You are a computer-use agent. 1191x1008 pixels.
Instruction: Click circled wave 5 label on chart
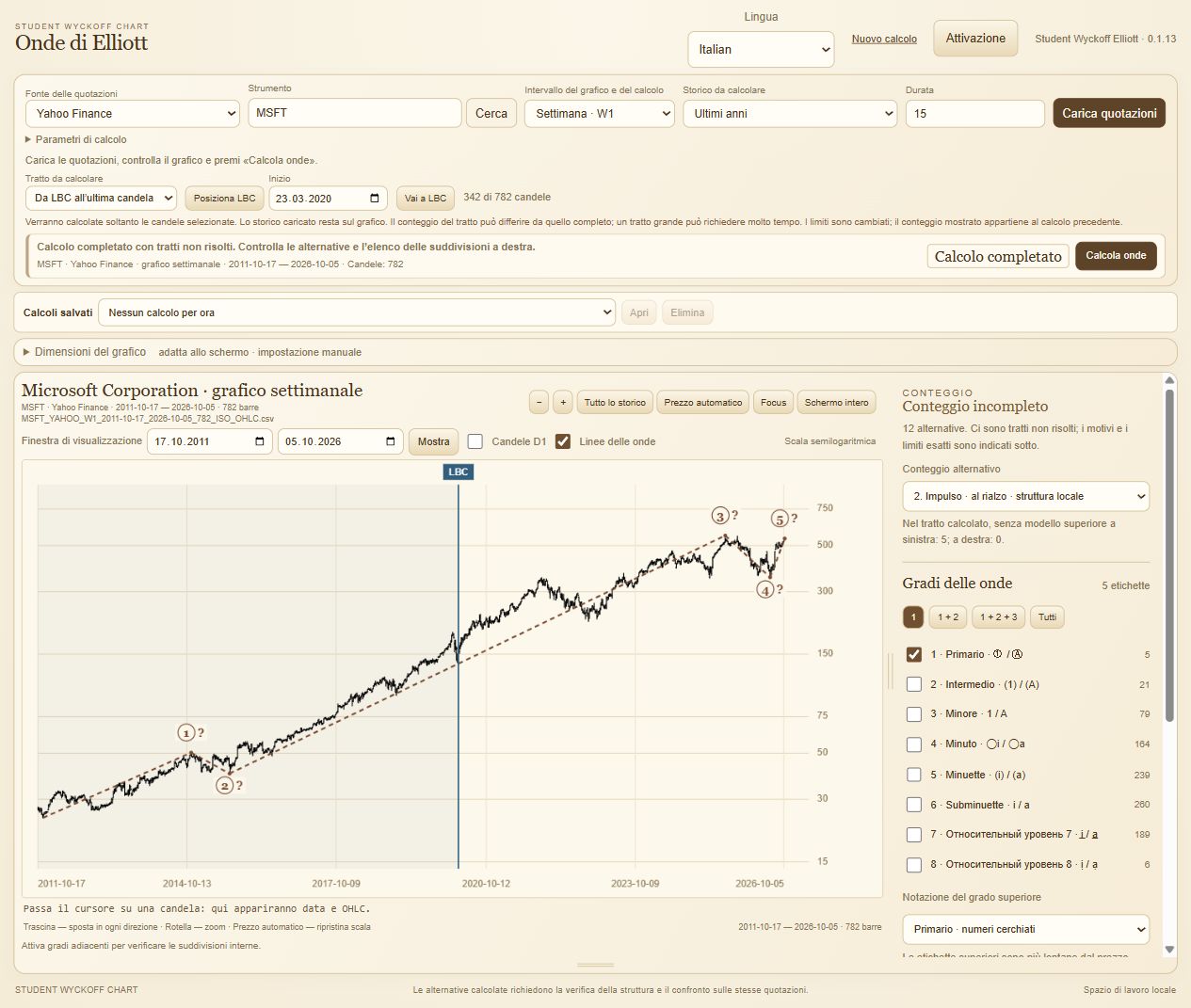780,519
